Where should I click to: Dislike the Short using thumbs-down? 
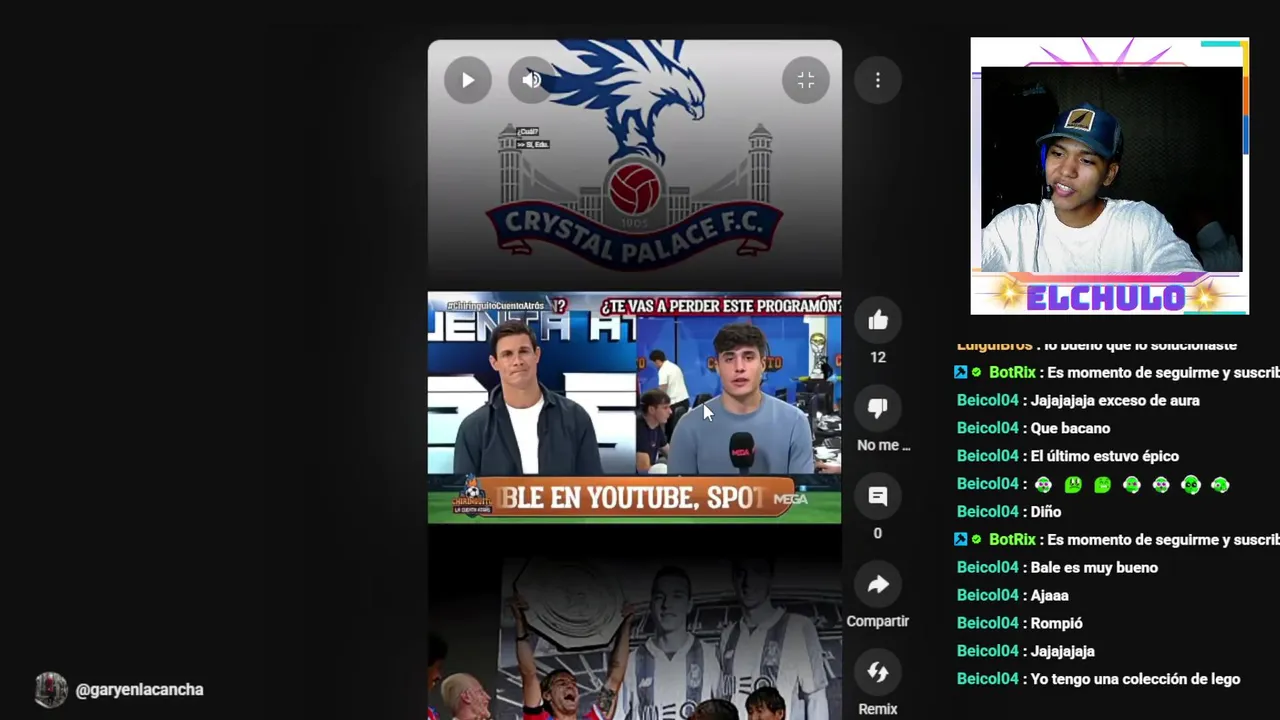pos(878,409)
